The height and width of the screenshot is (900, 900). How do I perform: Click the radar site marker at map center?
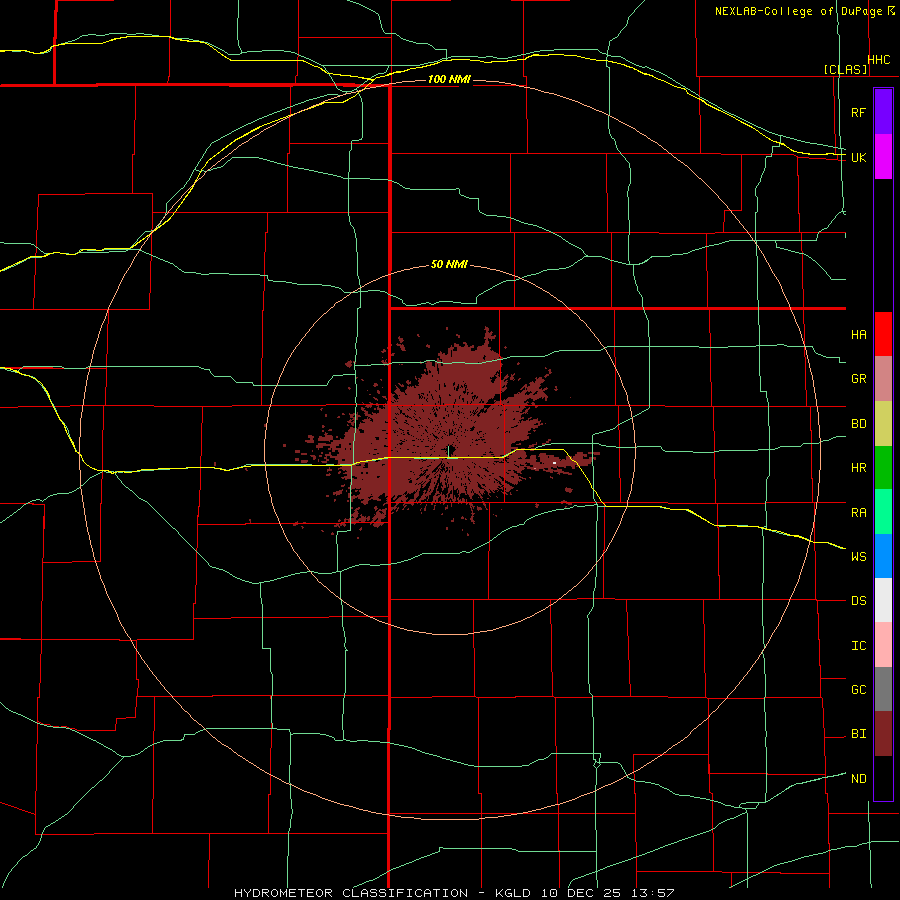pyautogui.click(x=450, y=450)
